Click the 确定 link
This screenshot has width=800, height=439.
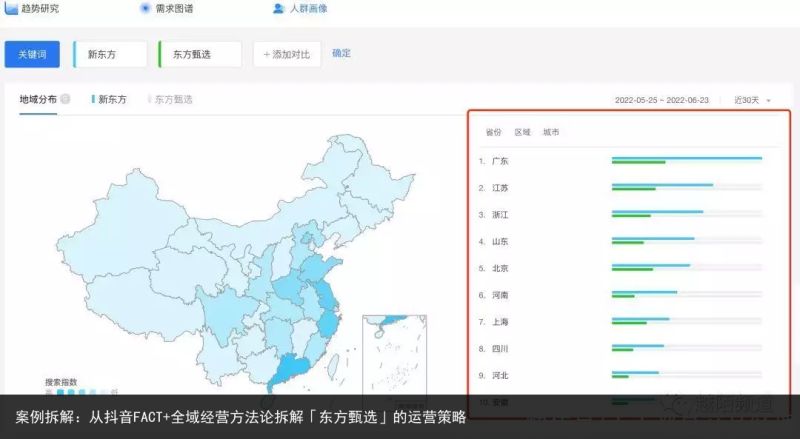341,53
